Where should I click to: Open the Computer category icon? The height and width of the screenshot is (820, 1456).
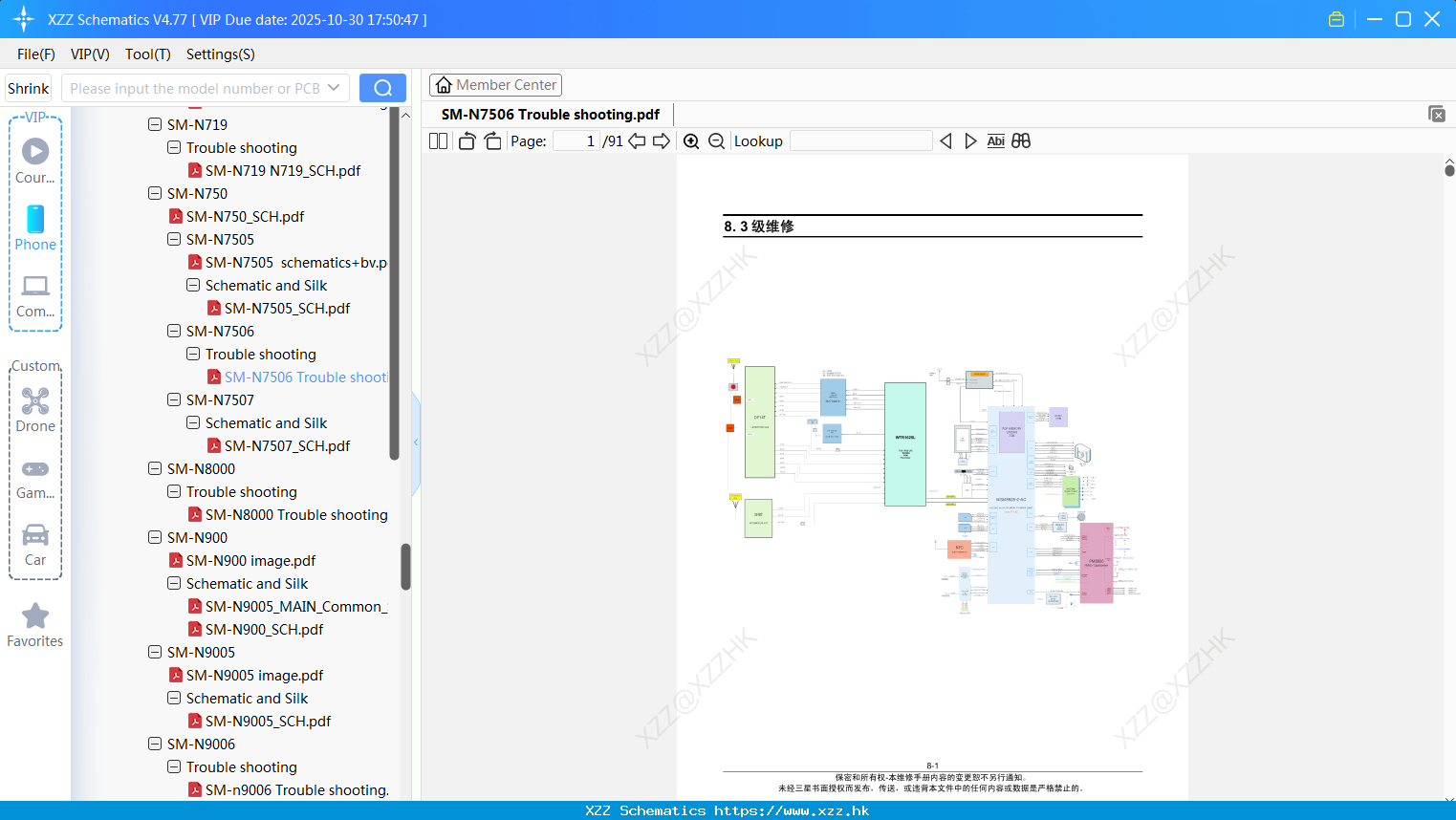coord(35,295)
